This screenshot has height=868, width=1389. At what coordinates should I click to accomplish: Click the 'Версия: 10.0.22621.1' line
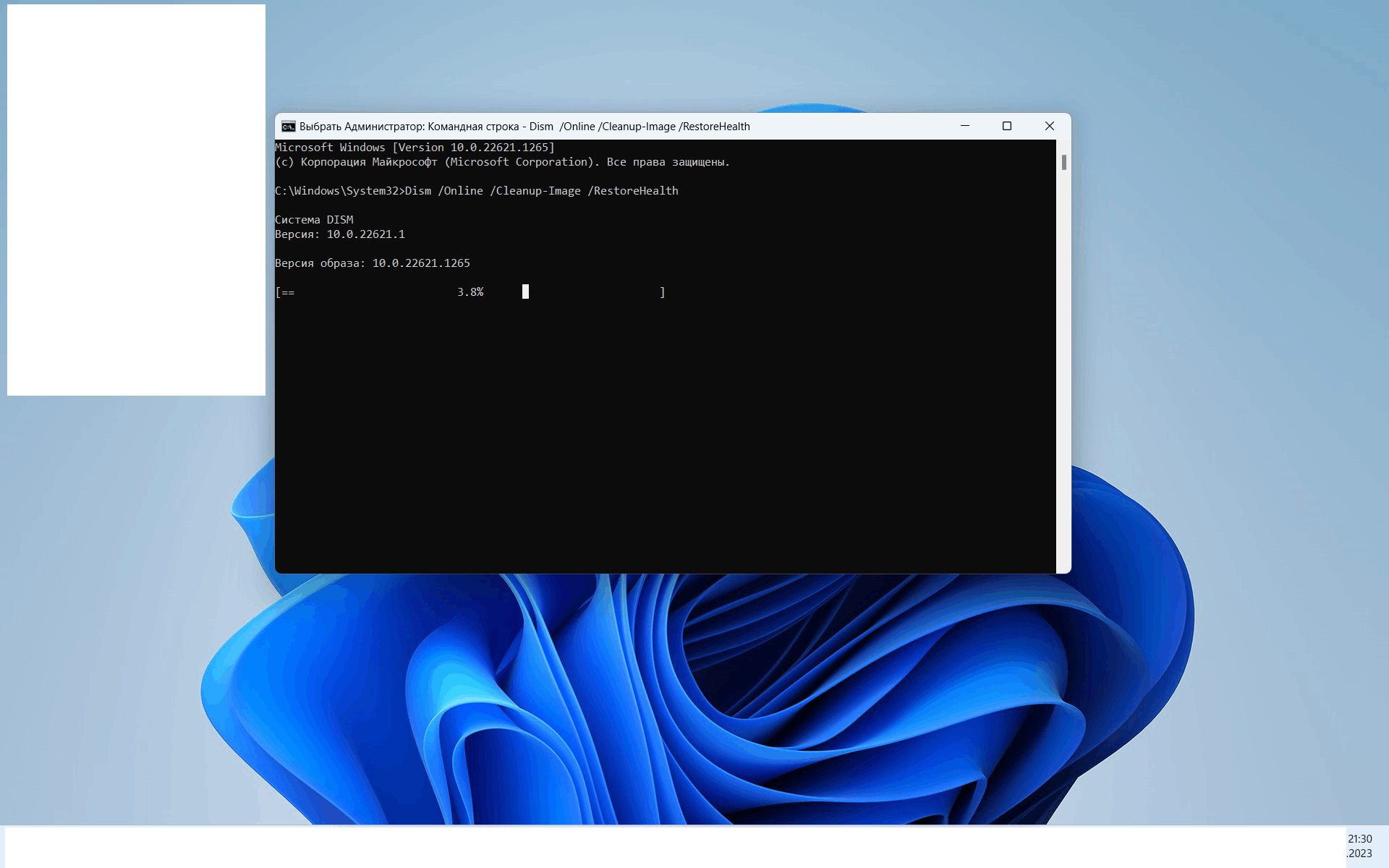[x=340, y=234]
